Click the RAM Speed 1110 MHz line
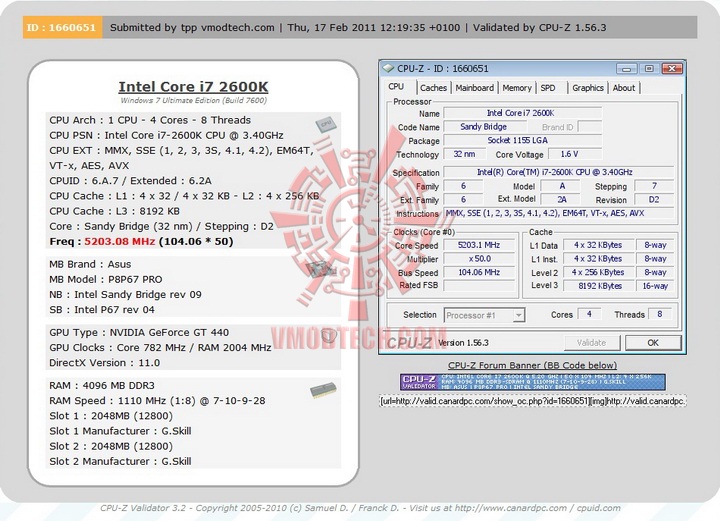Screen dimensions: 720x521 click(x=157, y=401)
